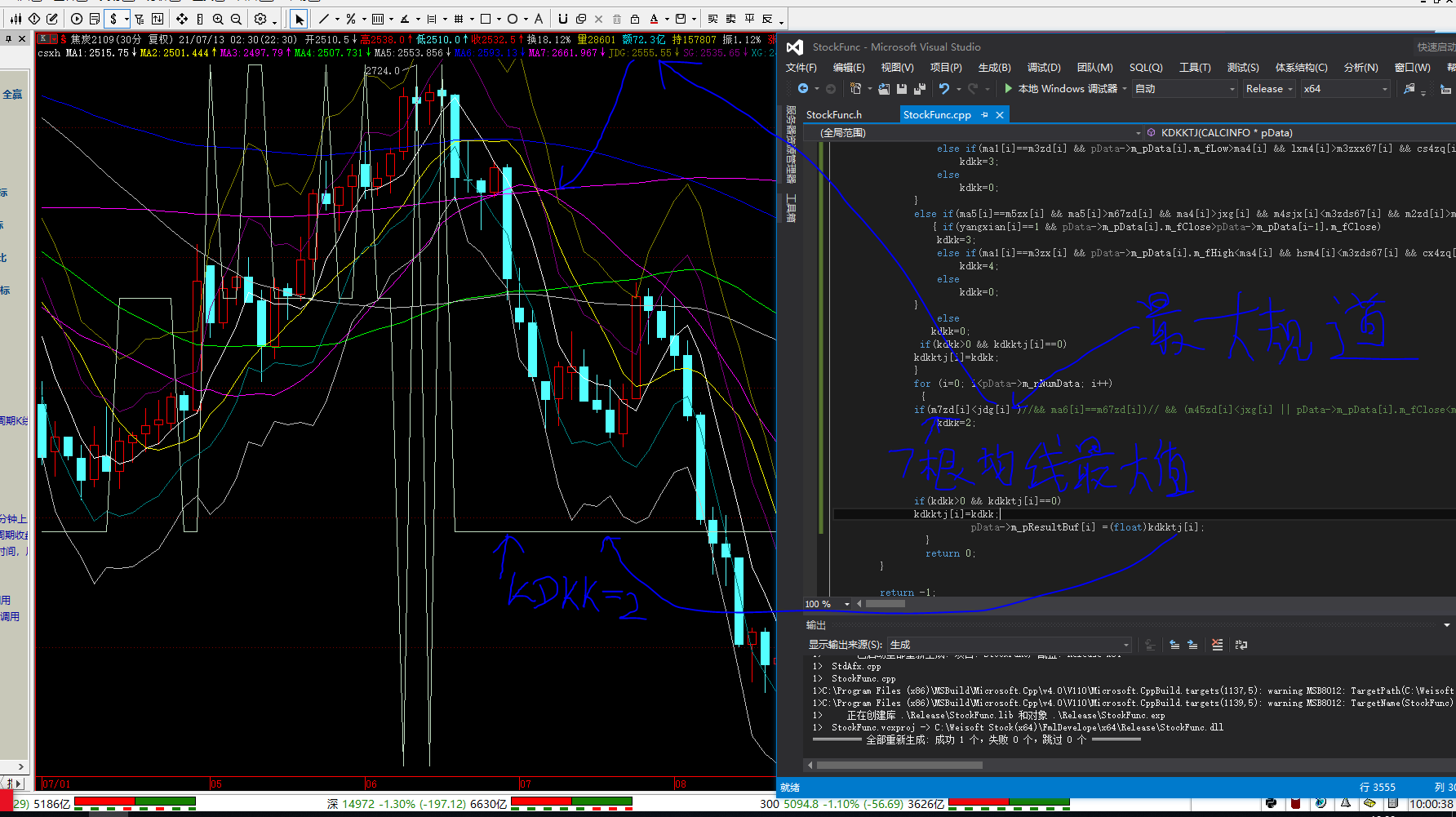
Task: Click the 10:00:38 clock in the taskbar
Action: click(1431, 804)
